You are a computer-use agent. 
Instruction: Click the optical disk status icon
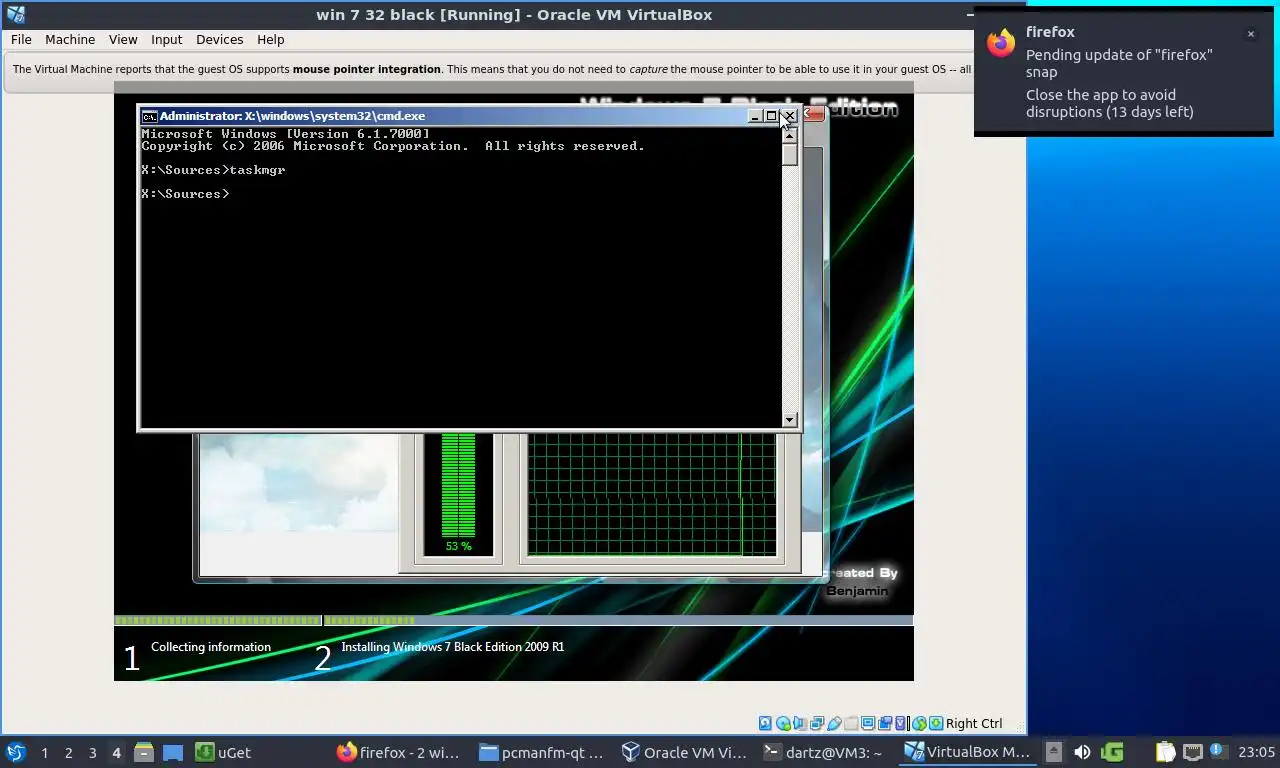coord(783,723)
